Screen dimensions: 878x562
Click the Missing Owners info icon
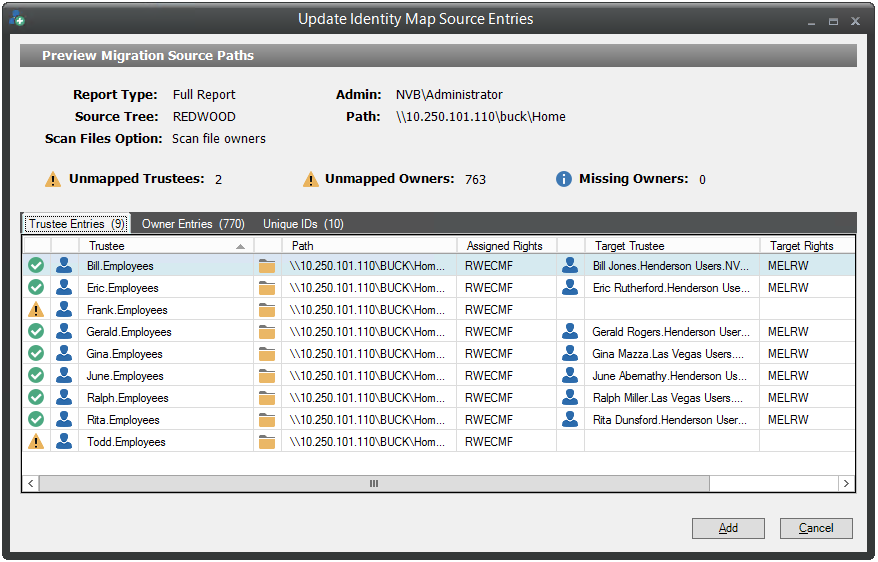563,180
